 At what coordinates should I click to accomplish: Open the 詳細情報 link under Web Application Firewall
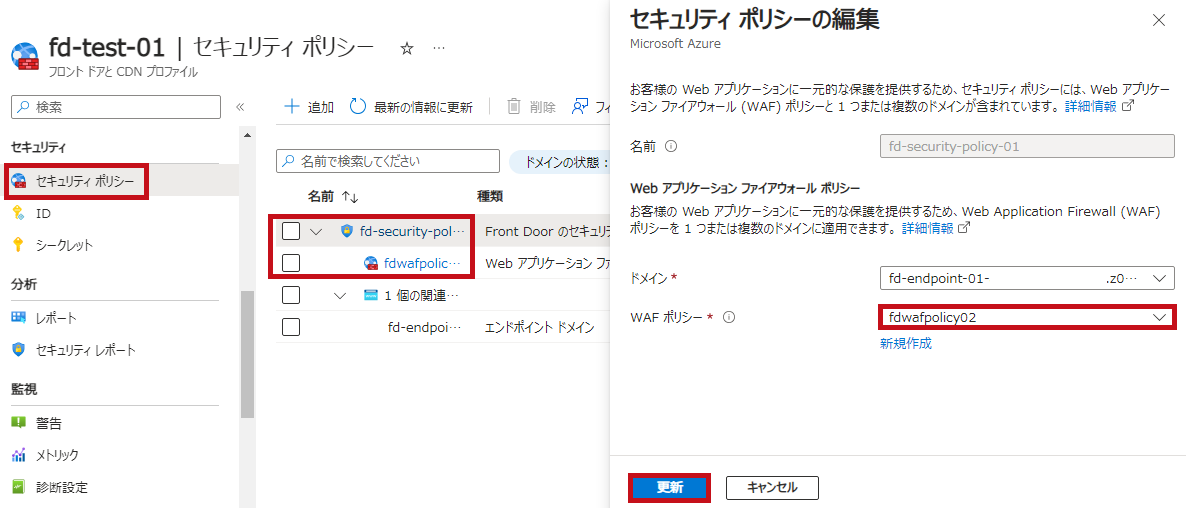pos(927,227)
